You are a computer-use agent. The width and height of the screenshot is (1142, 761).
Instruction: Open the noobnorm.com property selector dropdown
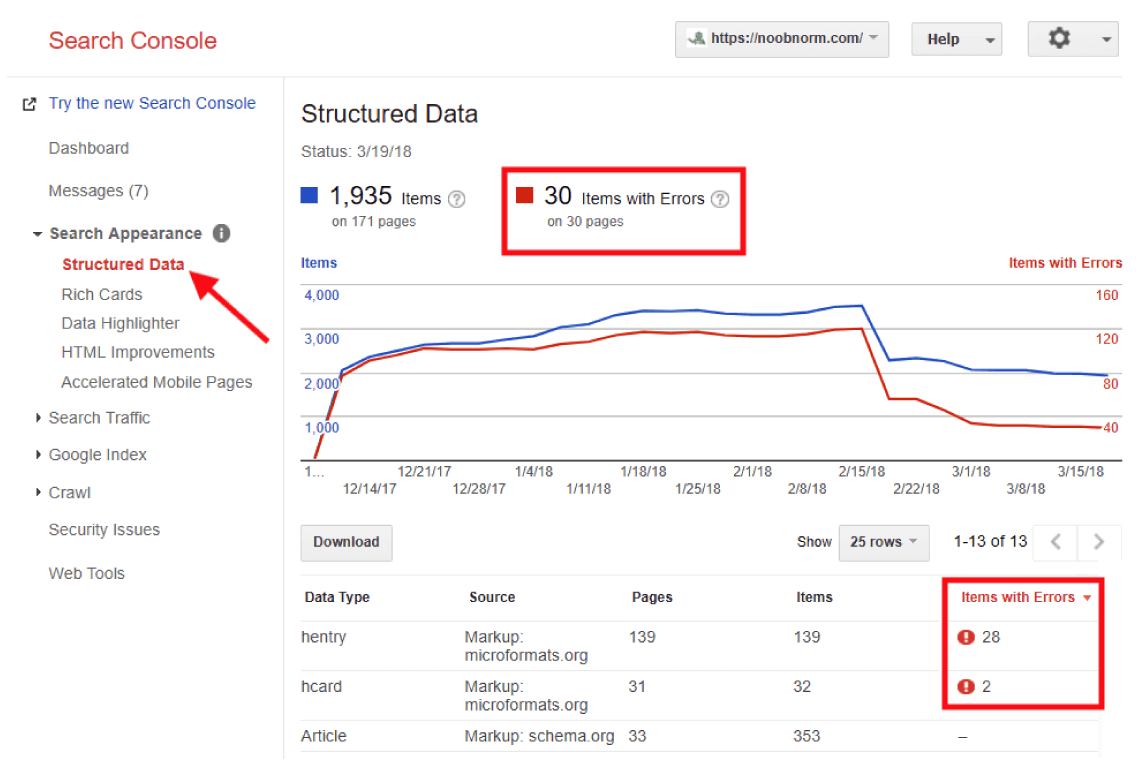[781, 39]
